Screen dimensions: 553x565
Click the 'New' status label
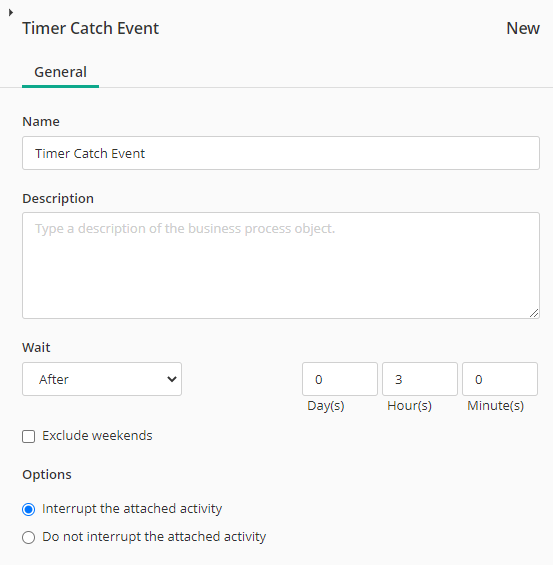tap(523, 28)
